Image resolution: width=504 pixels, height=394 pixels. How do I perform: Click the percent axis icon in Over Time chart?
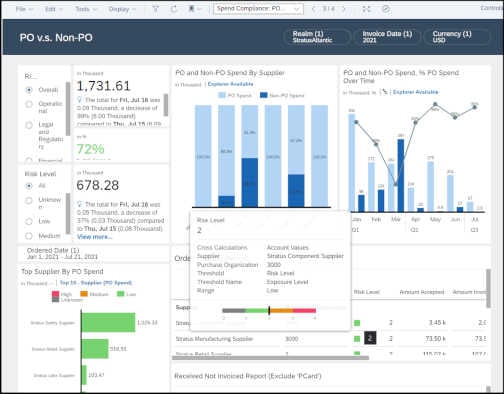coord(385,92)
